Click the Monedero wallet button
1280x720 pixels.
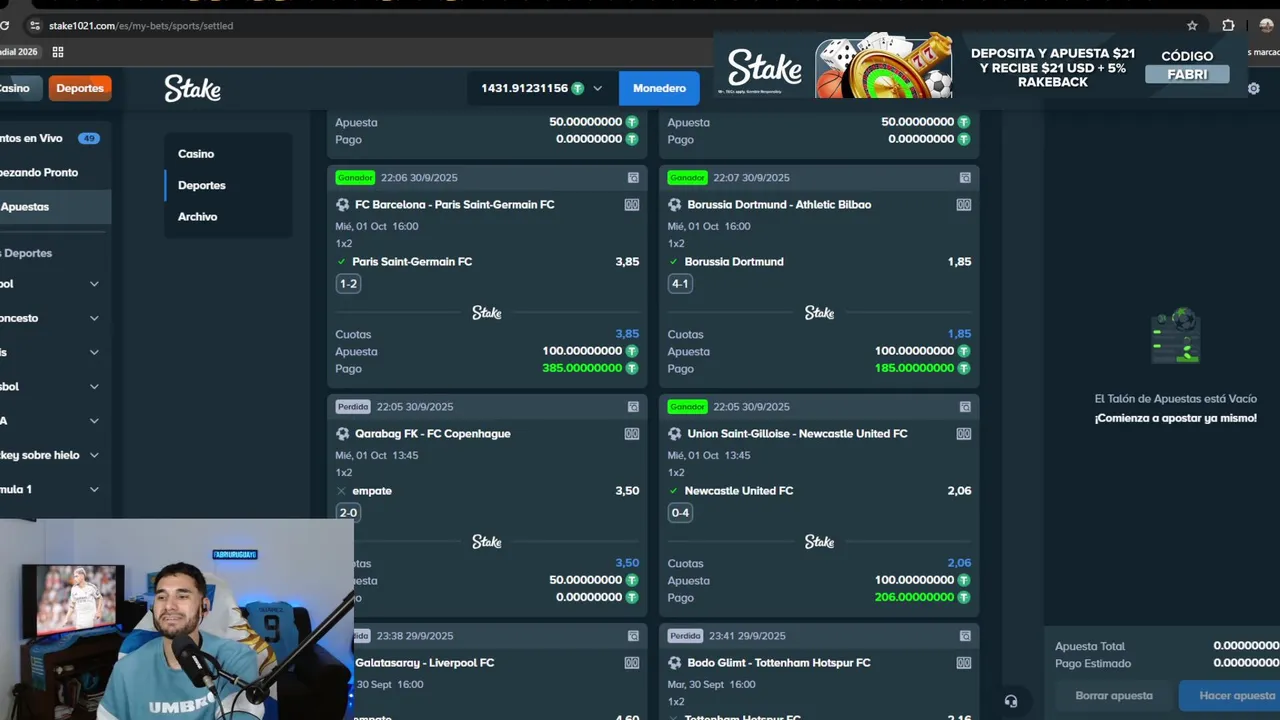[659, 88]
